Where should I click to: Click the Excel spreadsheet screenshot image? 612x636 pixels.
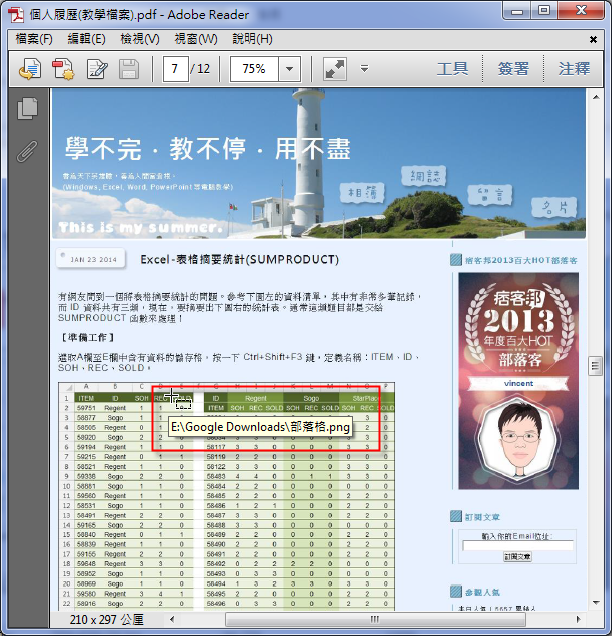tap(226, 496)
